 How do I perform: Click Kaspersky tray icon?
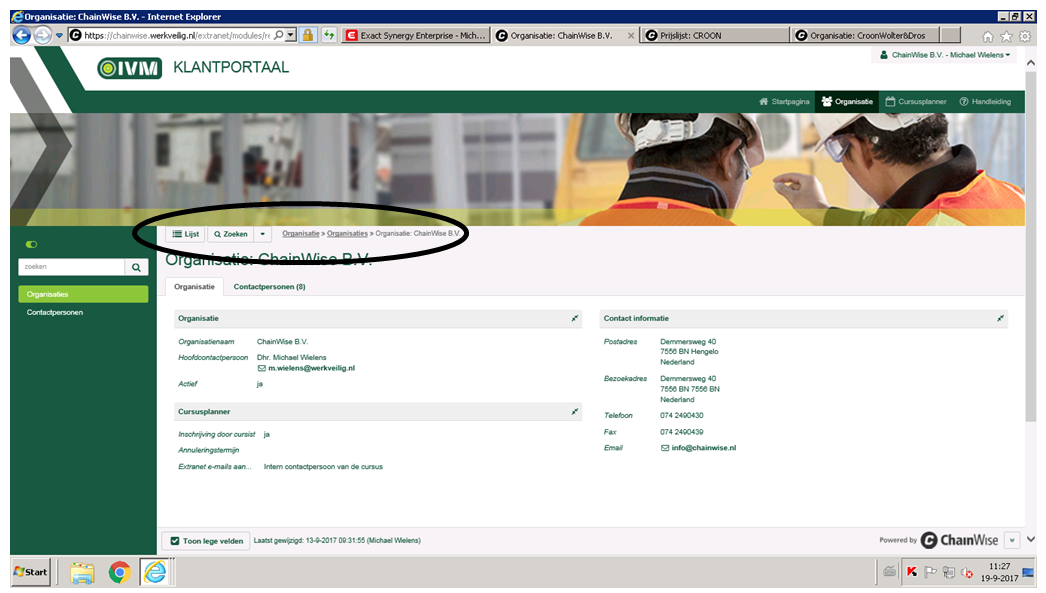point(911,572)
